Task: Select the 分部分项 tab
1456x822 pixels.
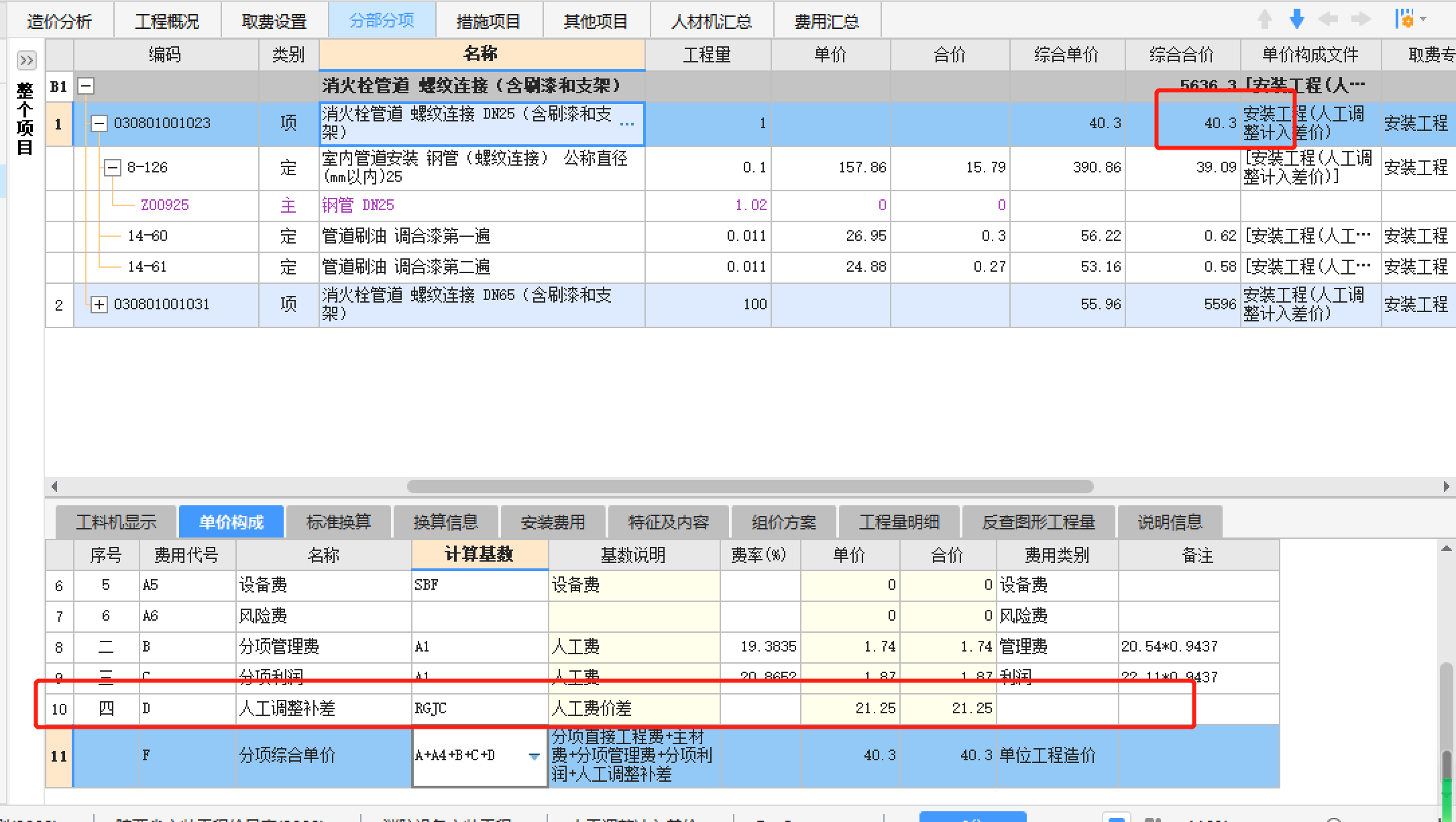Action: (382, 21)
